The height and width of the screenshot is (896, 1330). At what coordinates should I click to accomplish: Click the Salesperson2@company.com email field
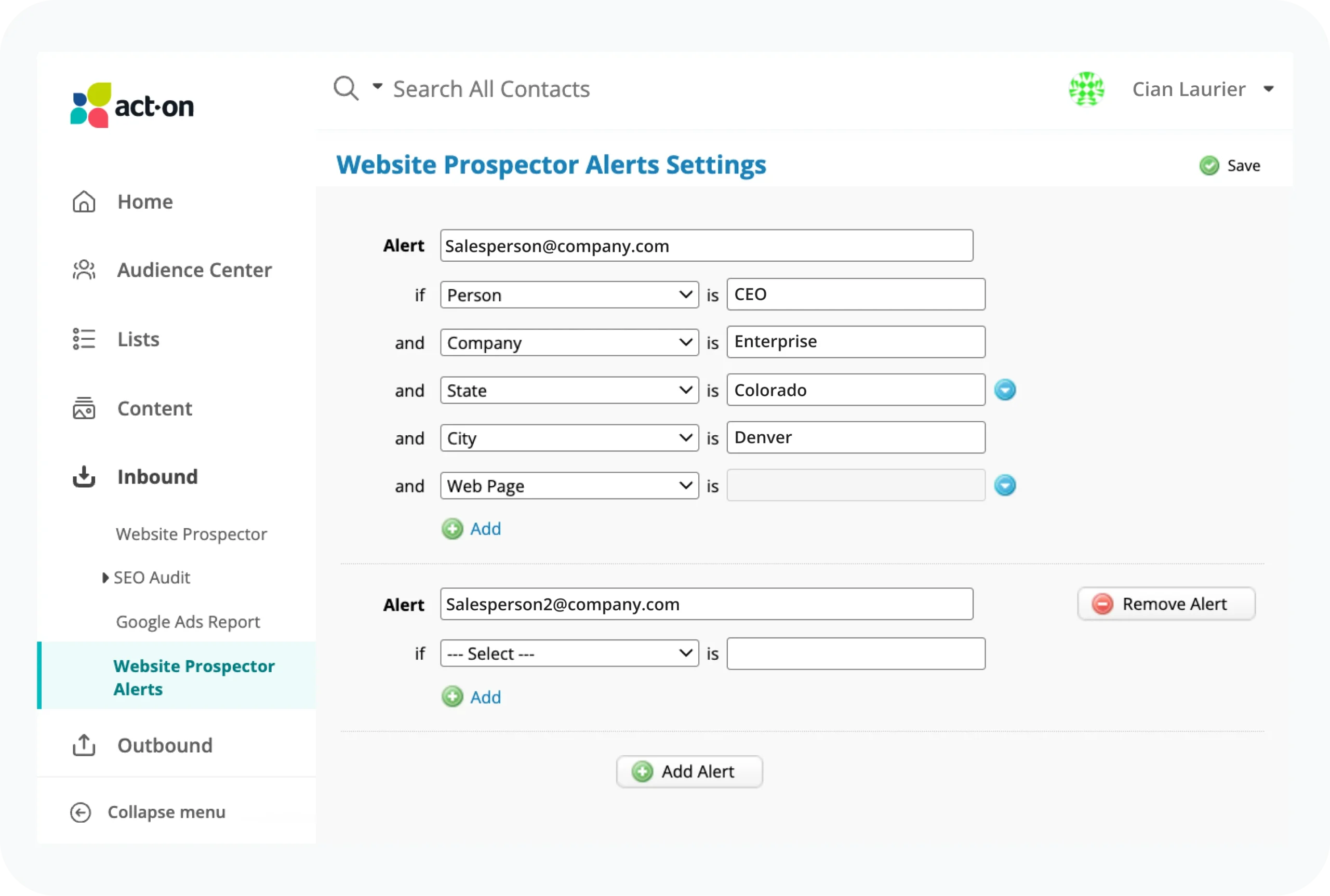click(x=707, y=604)
